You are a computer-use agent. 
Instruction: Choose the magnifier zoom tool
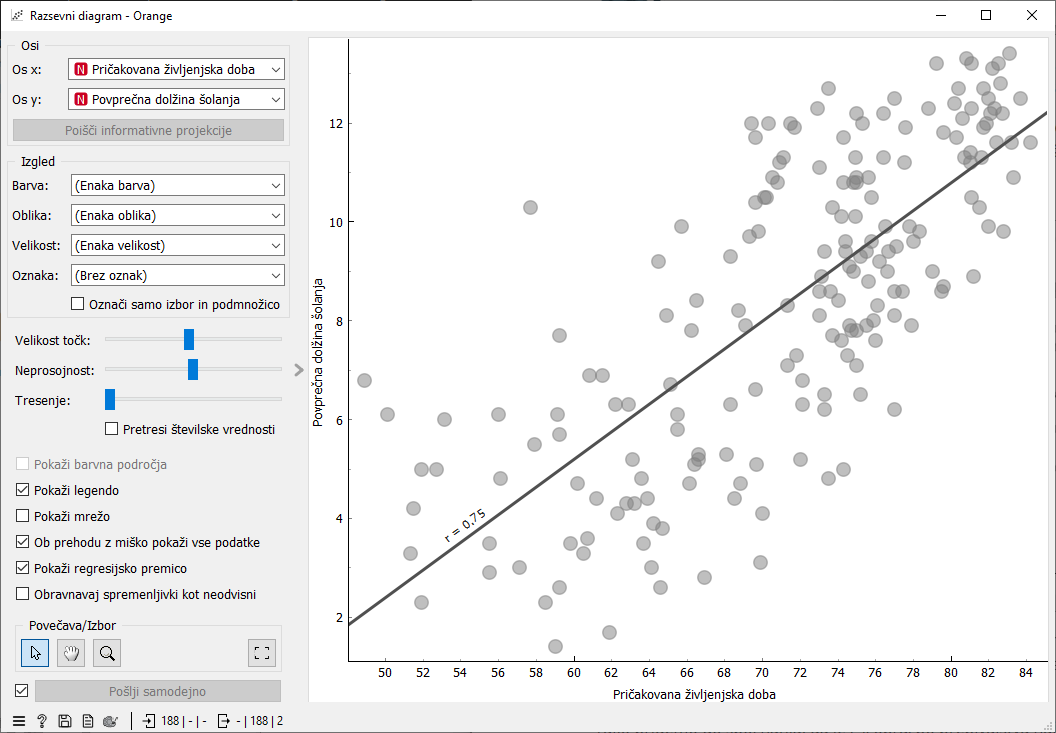pos(107,653)
